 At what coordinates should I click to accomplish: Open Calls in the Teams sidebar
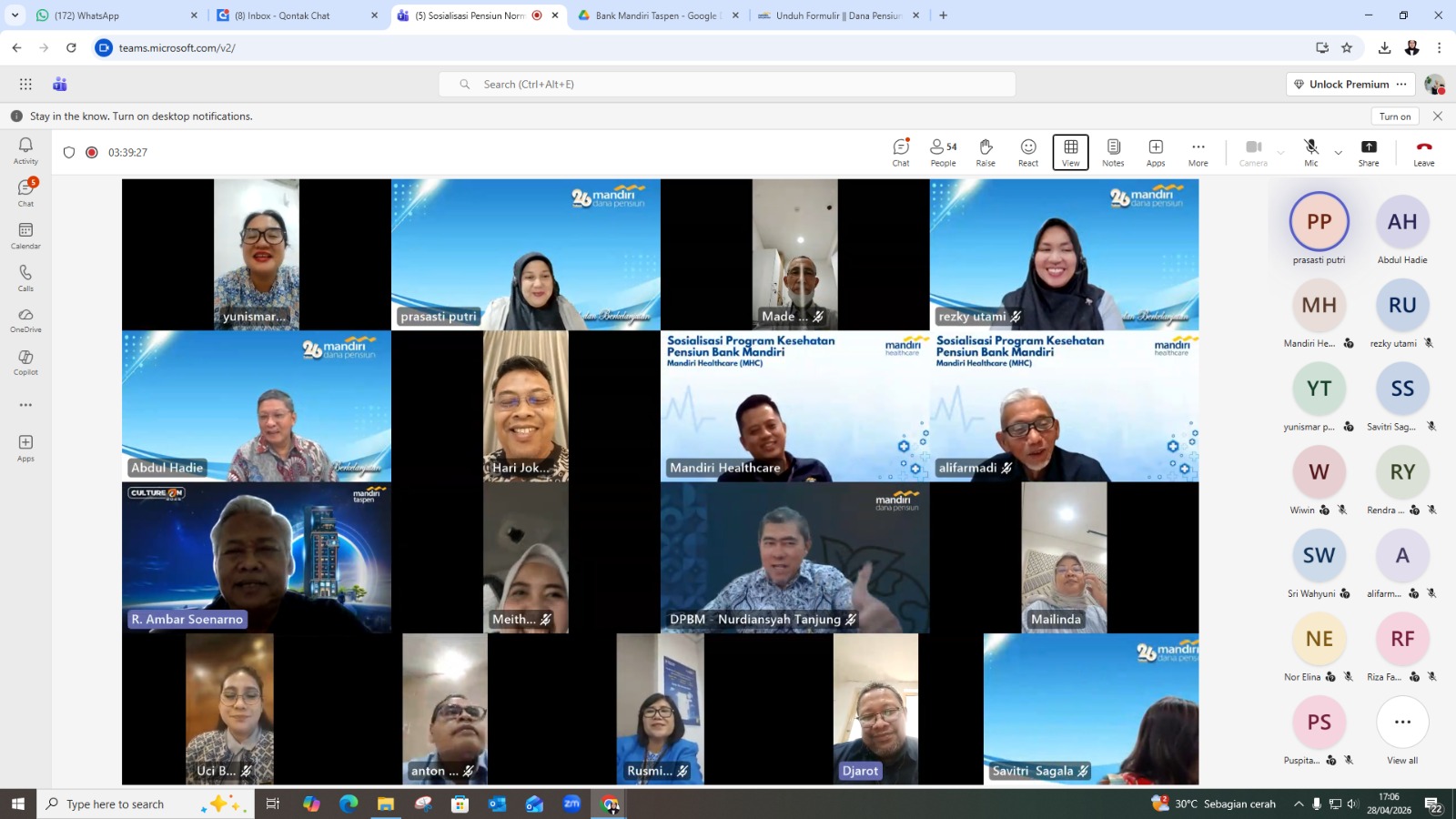click(25, 278)
